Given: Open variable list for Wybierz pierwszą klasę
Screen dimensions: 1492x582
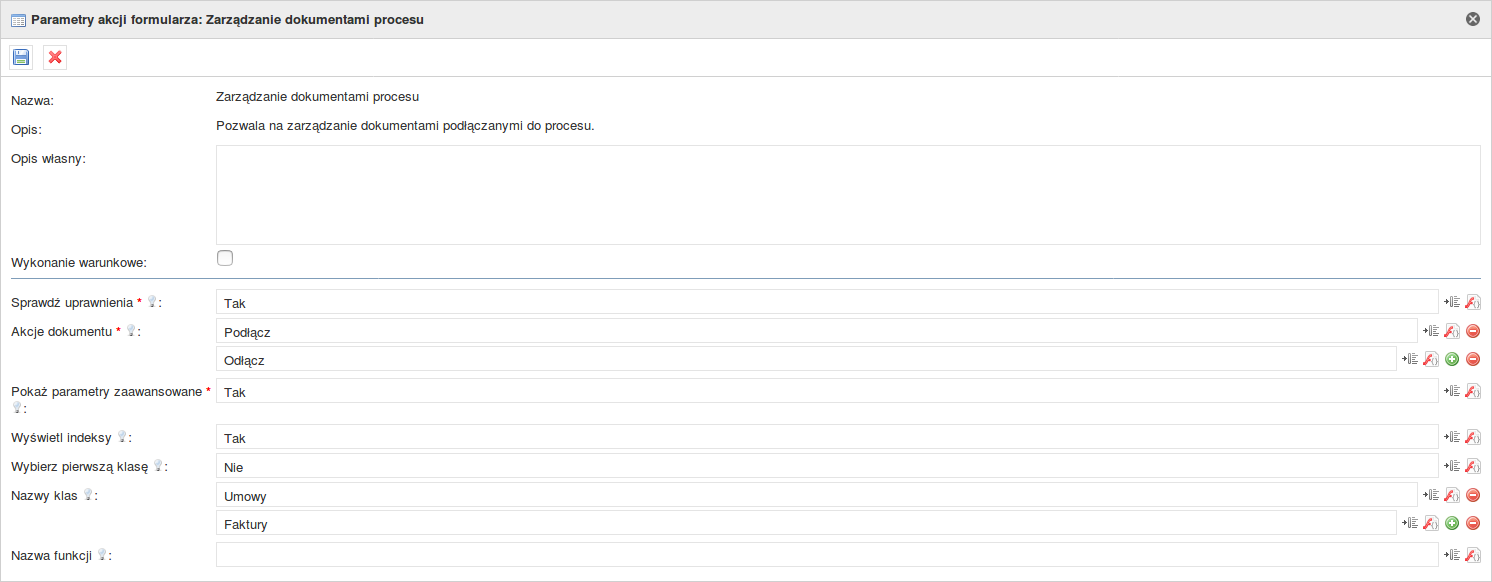Looking at the screenshot, I should tap(1452, 466).
